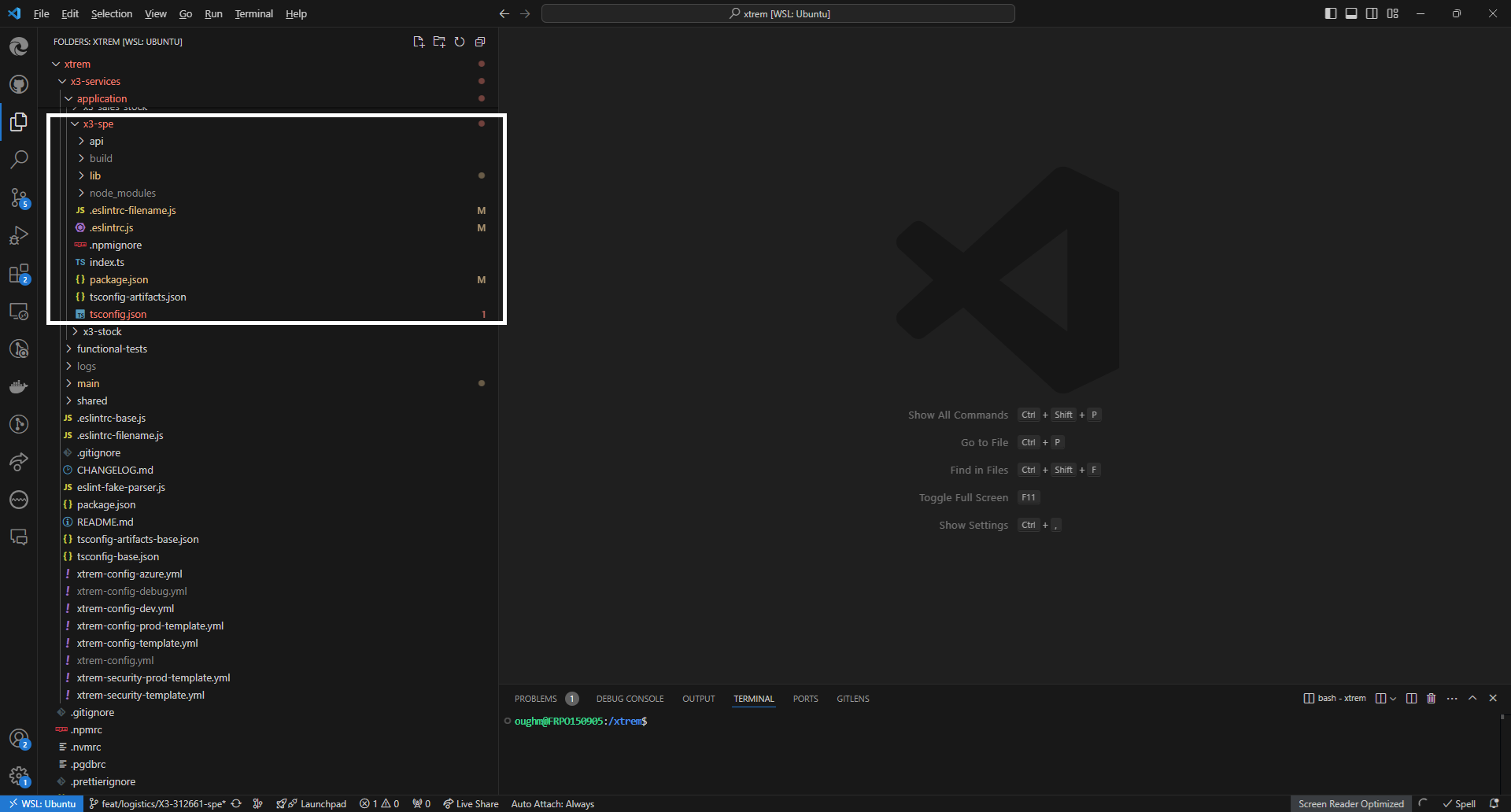Open the Extensions view
1511x812 pixels.
point(19,273)
